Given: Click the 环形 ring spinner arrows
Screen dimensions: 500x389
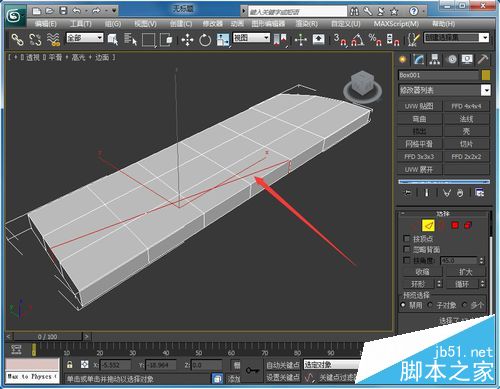Looking at the screenshot, I should 439,284.
